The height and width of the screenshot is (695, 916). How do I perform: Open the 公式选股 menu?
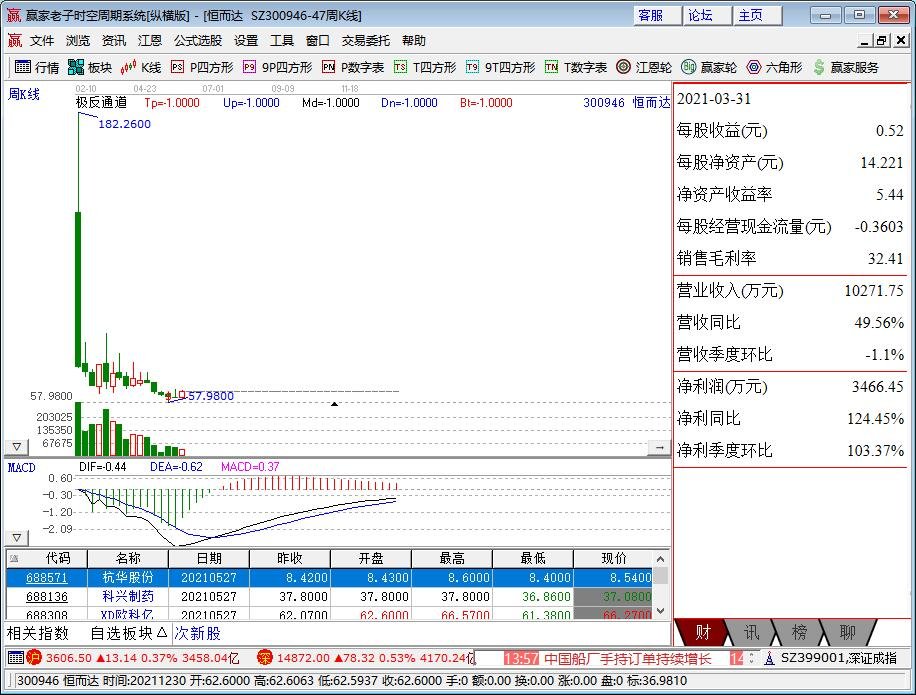click(x=198, y=40)
